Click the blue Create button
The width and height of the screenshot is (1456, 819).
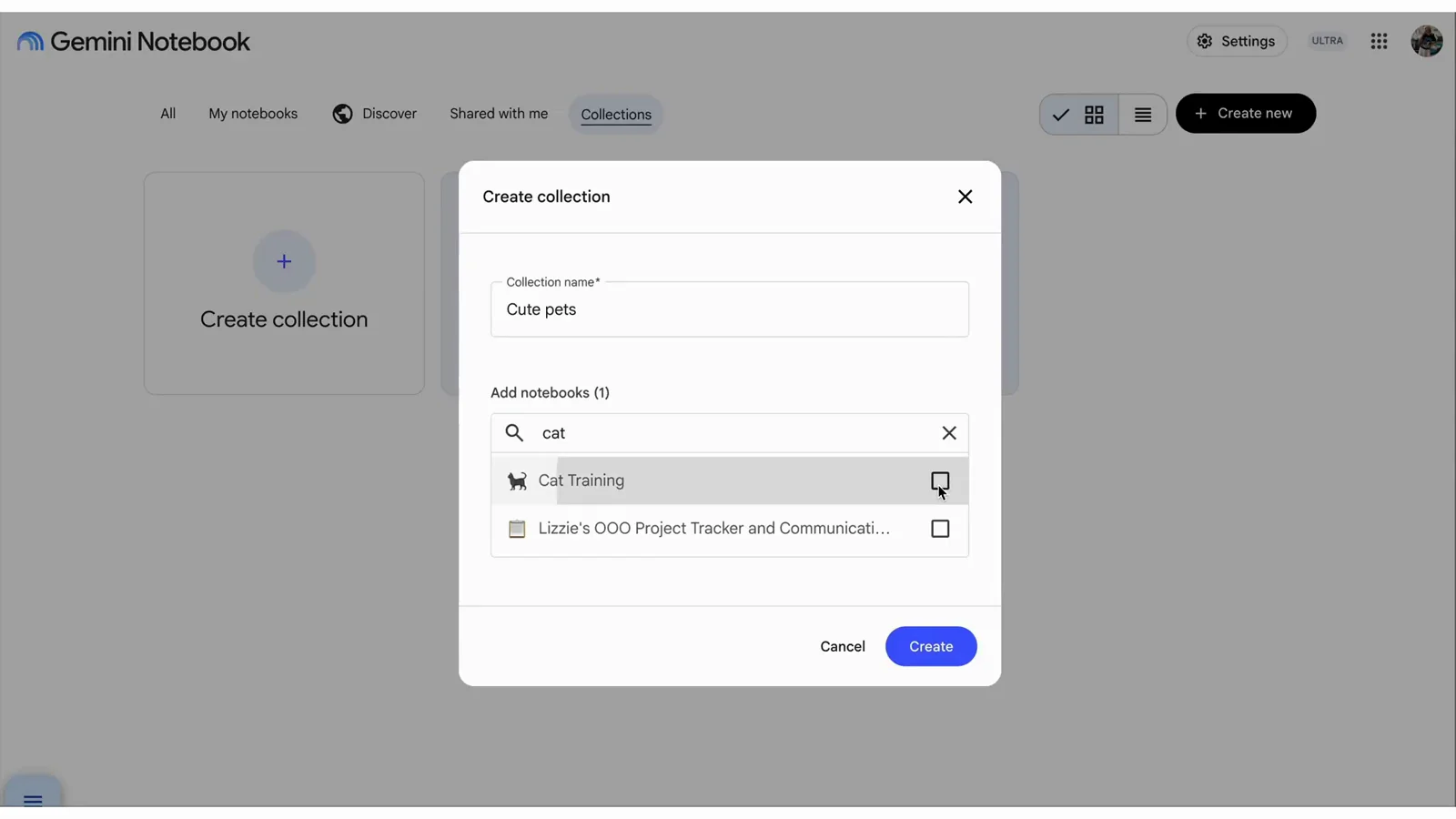click(x=931, y=646)
